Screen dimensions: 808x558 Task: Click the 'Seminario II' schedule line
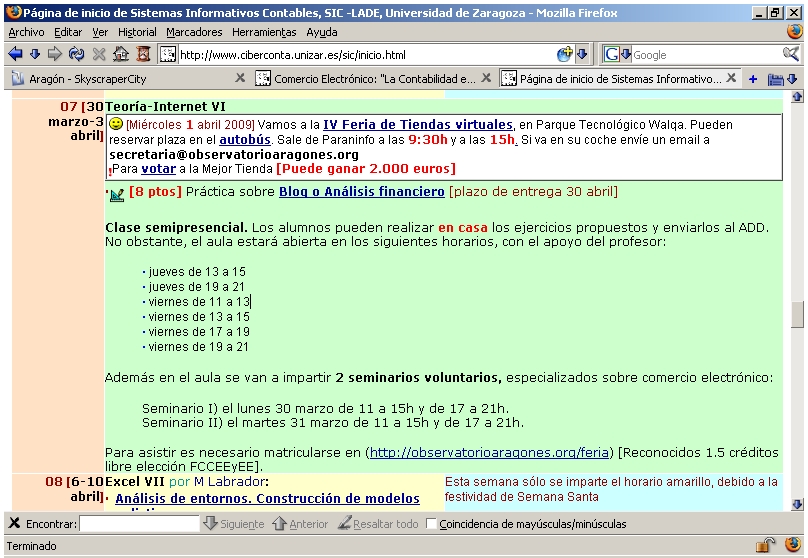click(332, 423)
